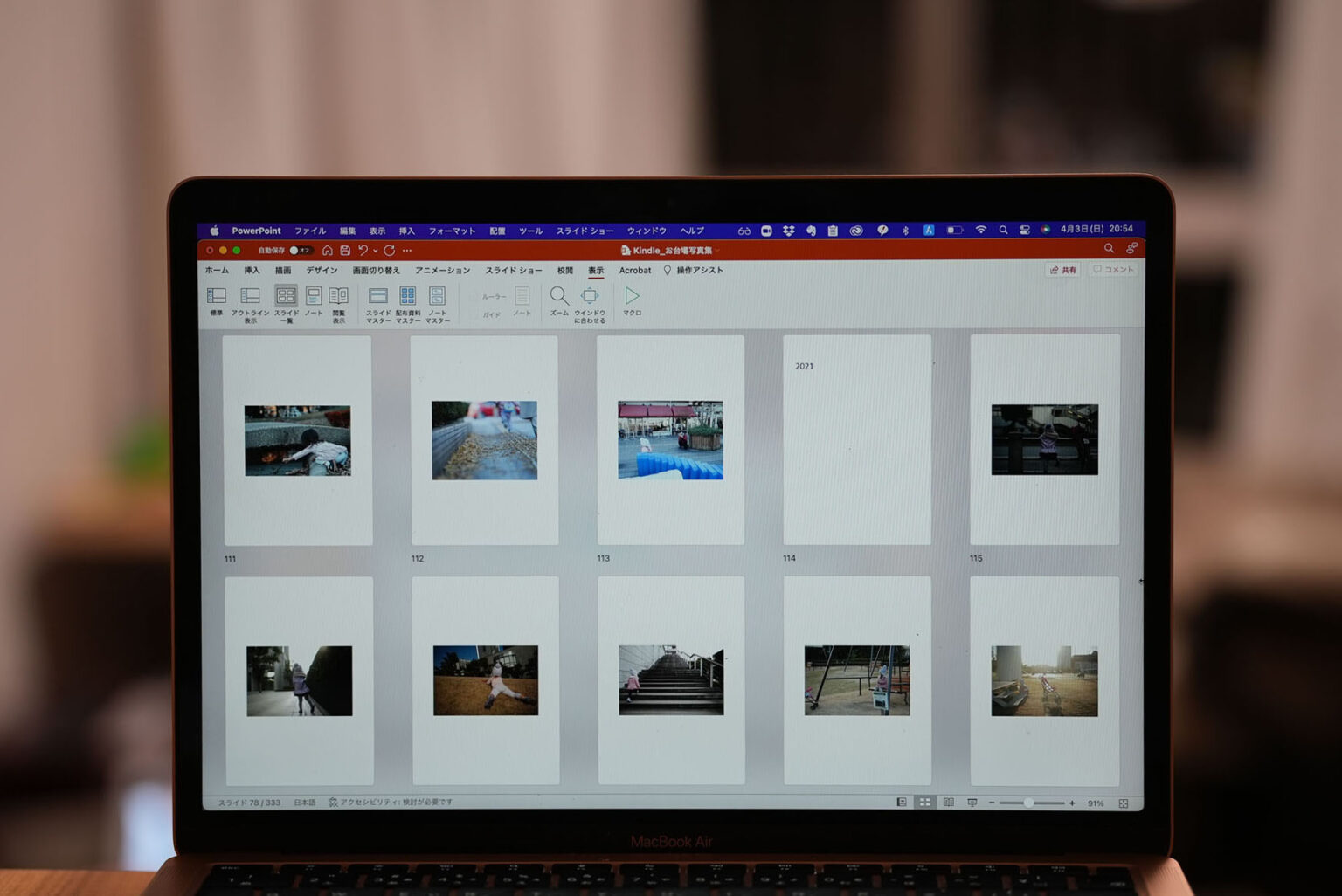Open Handout Master (配布資料マスター)
Screen dimensions: 1342x896
point(407,297)
